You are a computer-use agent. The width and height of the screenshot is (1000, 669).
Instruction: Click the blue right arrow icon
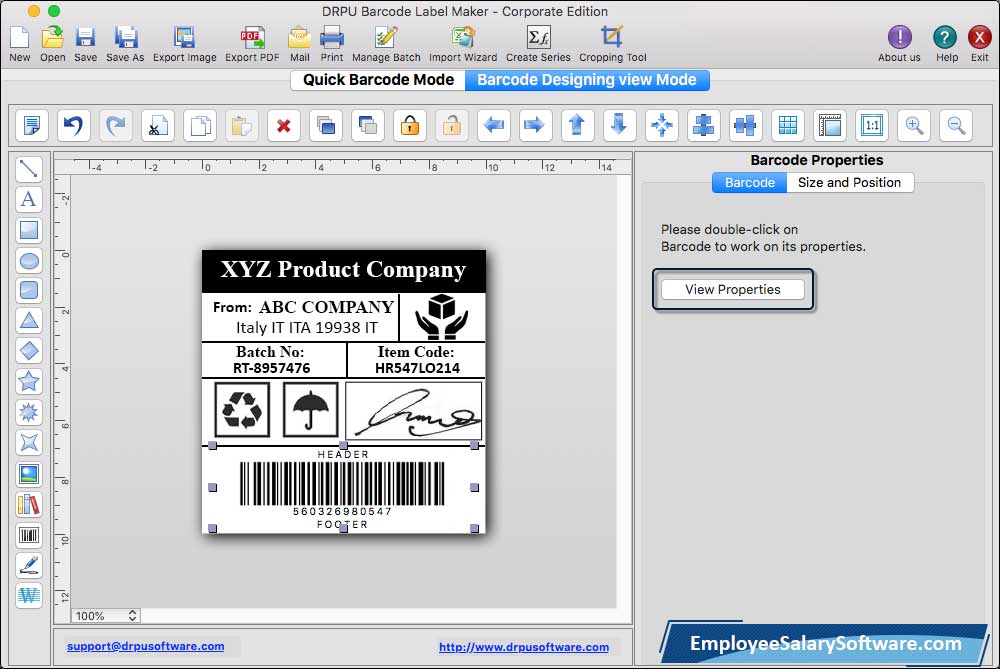tap(534, 125)
